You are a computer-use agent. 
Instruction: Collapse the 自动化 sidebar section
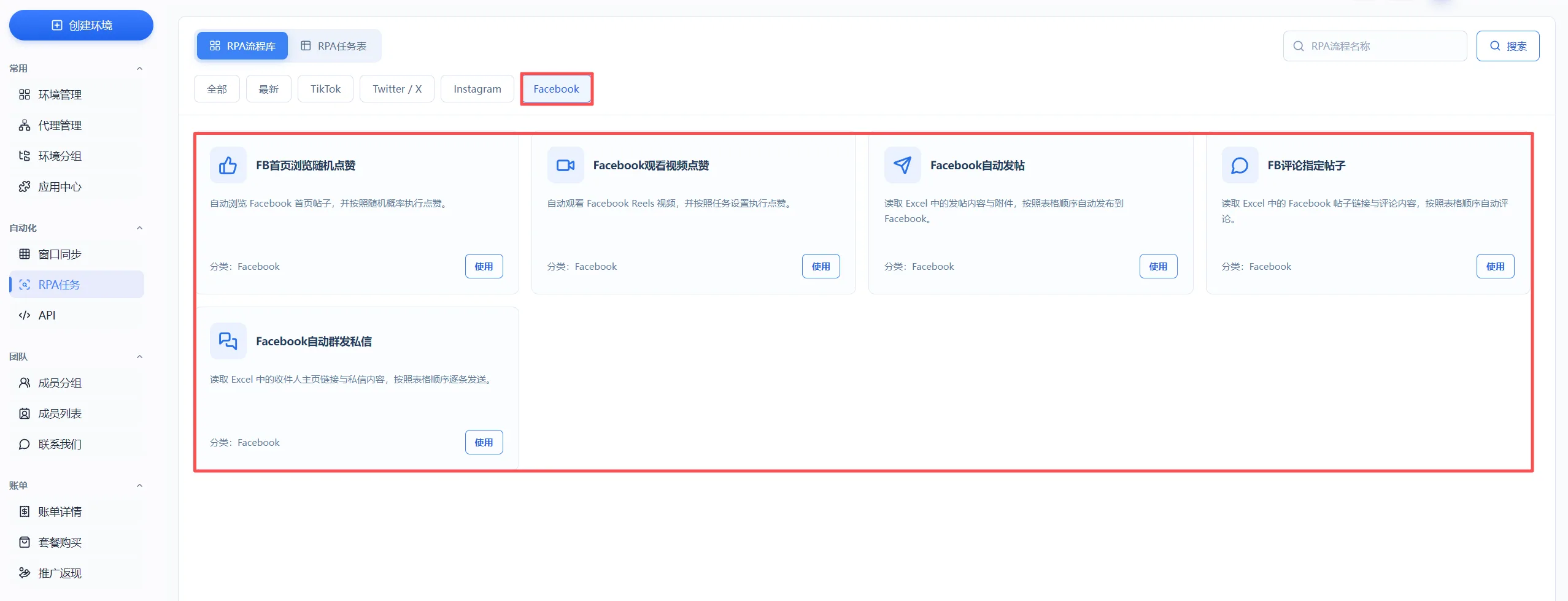[x=139, y=228]
